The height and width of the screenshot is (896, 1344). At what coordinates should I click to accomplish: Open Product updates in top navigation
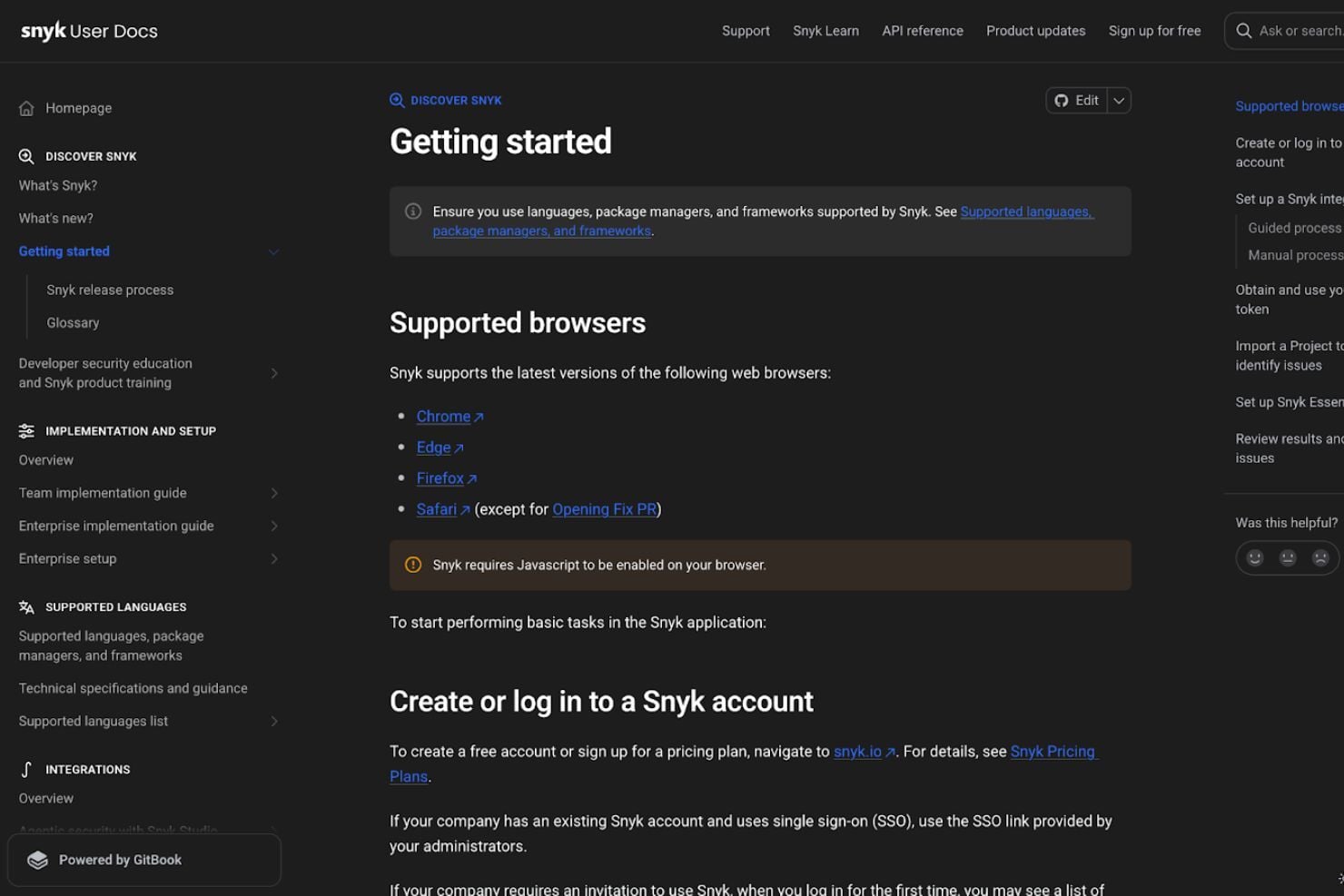coord(1035,31)
